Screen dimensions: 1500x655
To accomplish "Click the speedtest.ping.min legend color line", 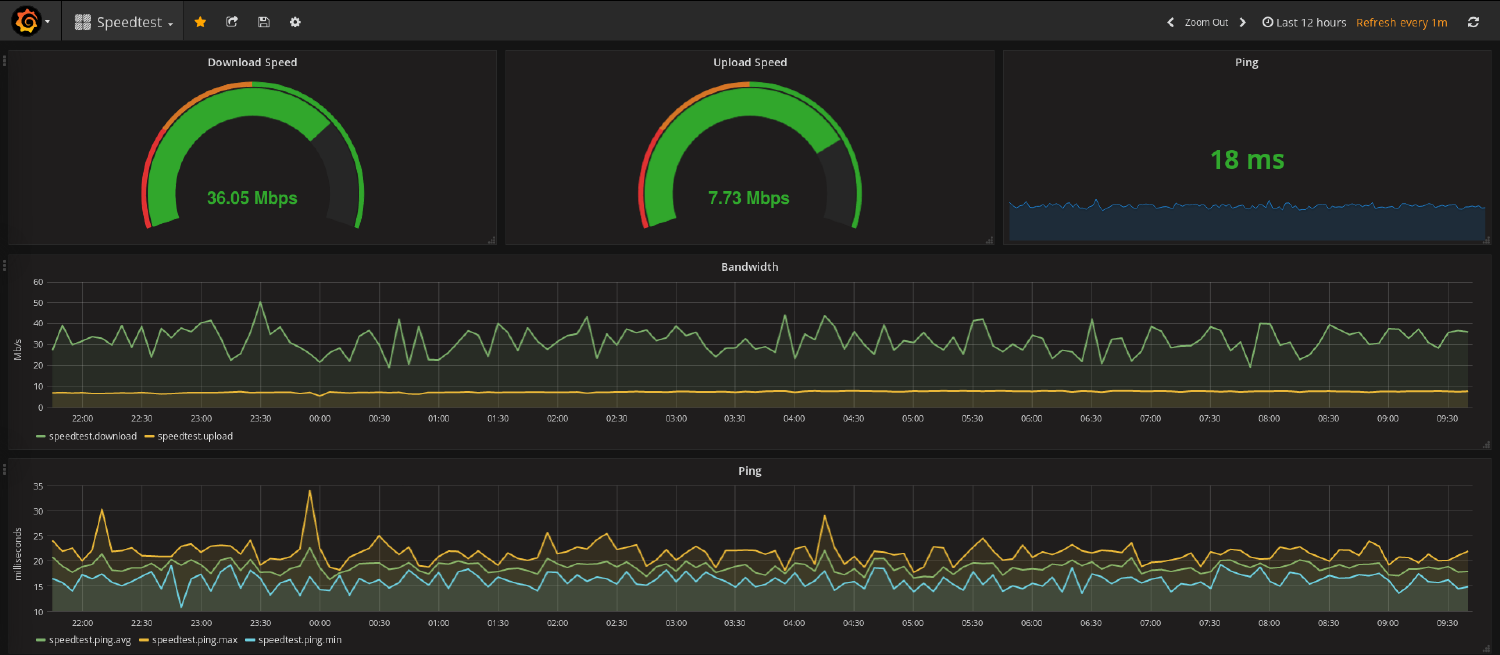I will pyautogui.click(x=251, y=639).
